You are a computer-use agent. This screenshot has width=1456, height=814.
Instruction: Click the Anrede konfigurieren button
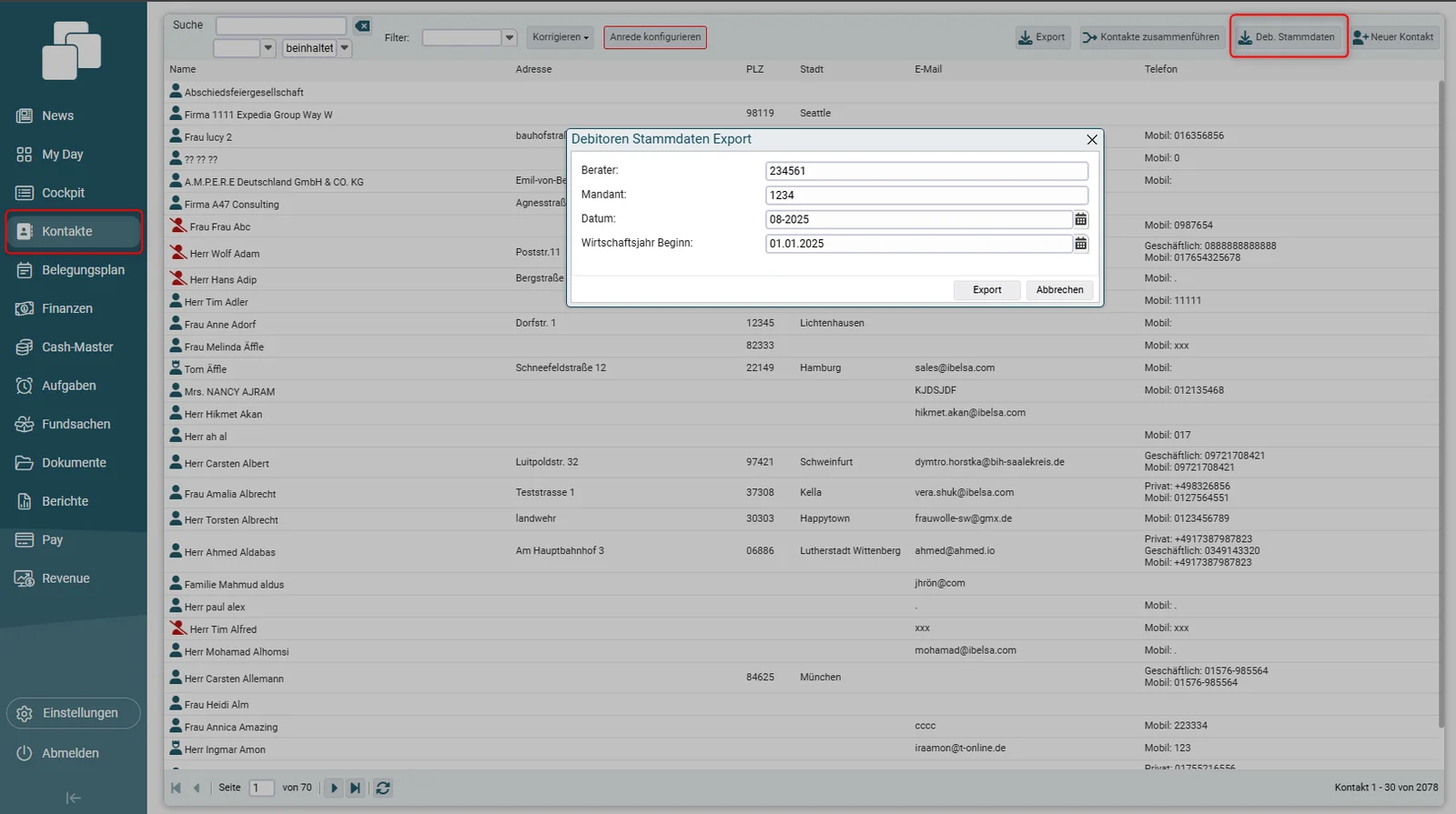click(x=655, y=37)
